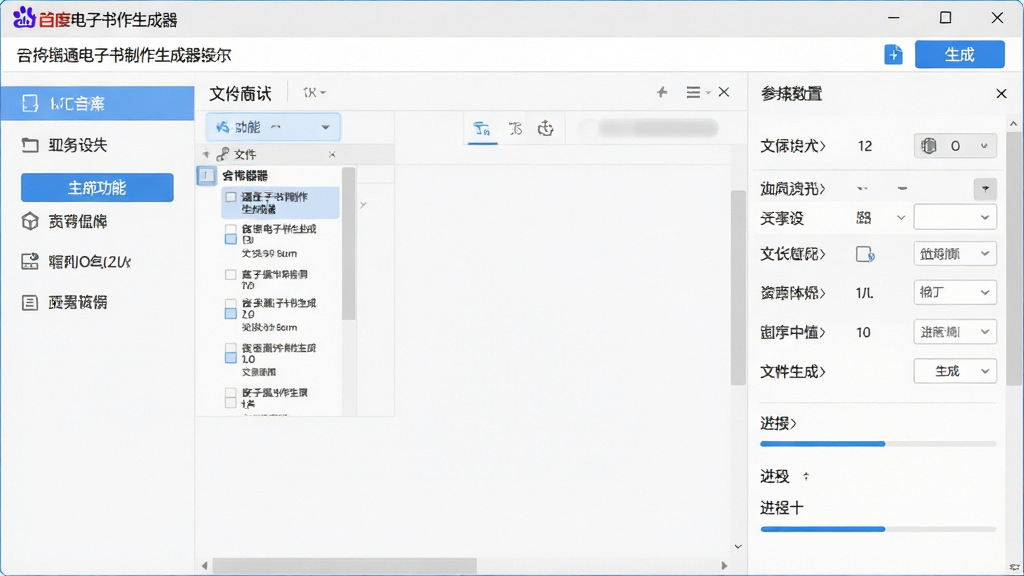Click the down arrow of the main vertical scrollbar
Viewport: 1024px width, 576px height.
738,547
